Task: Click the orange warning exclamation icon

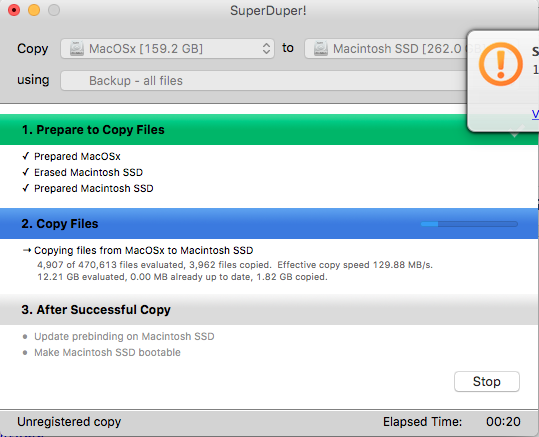Action: click(500, 64)
